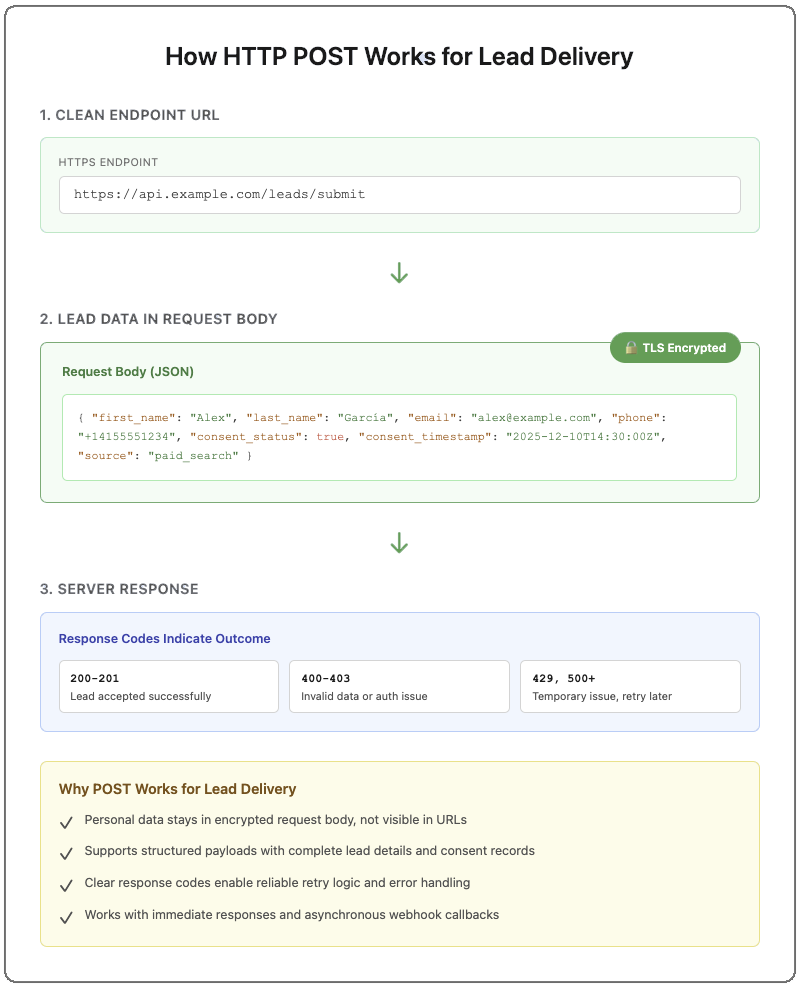Click the checkmark beside "Personal data stays in encrypted"
Viewport: 800px width, 987px height.
(x=67, y=822)
